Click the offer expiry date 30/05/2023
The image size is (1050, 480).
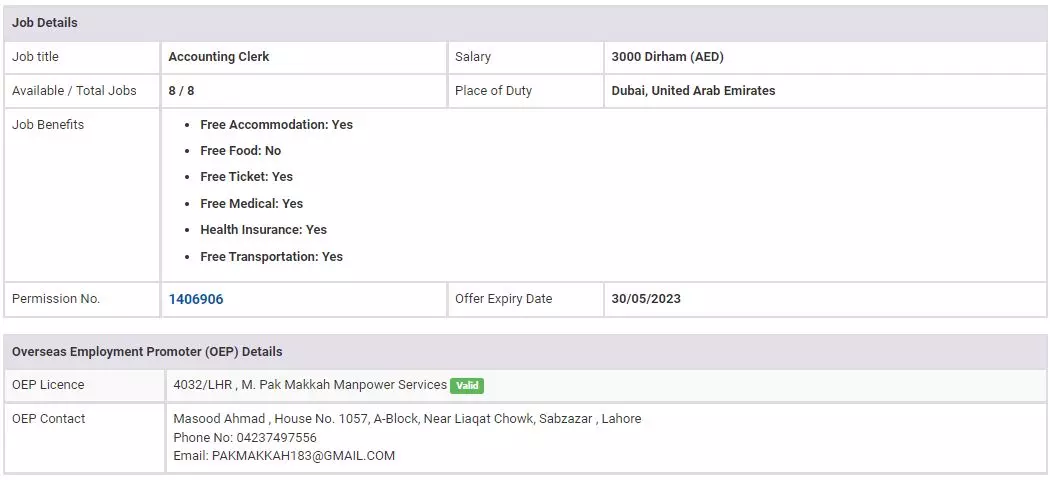pos(646,299)
